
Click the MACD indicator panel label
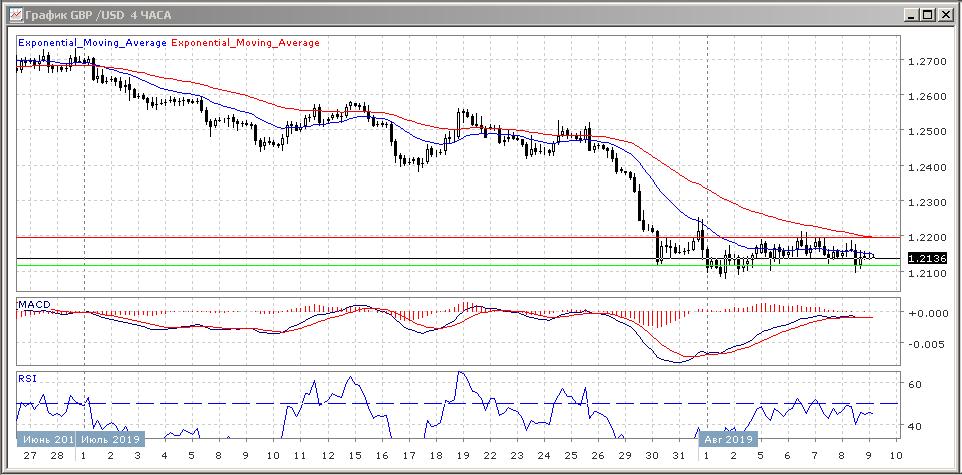tap(33, 303)
